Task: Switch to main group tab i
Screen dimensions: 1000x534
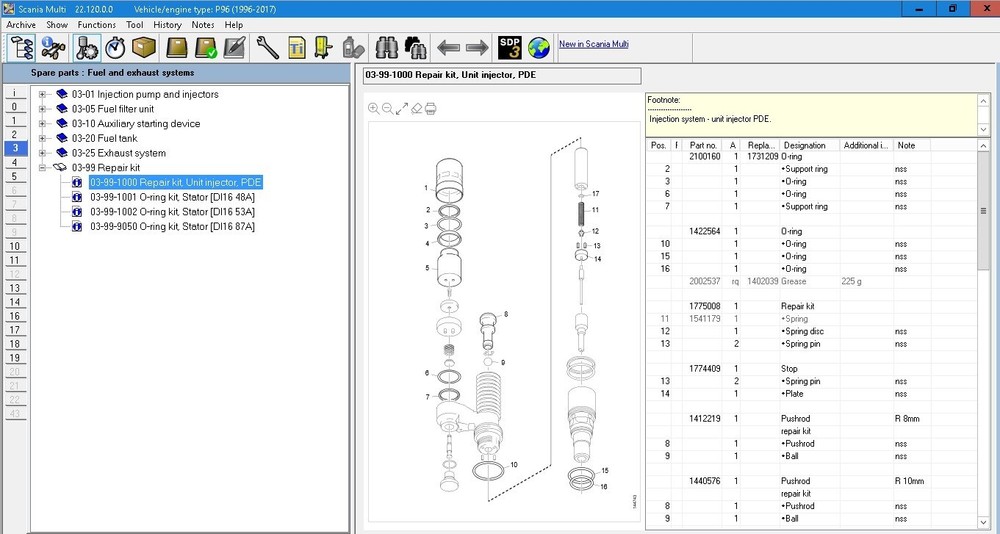Action: [x=15, y=93]
